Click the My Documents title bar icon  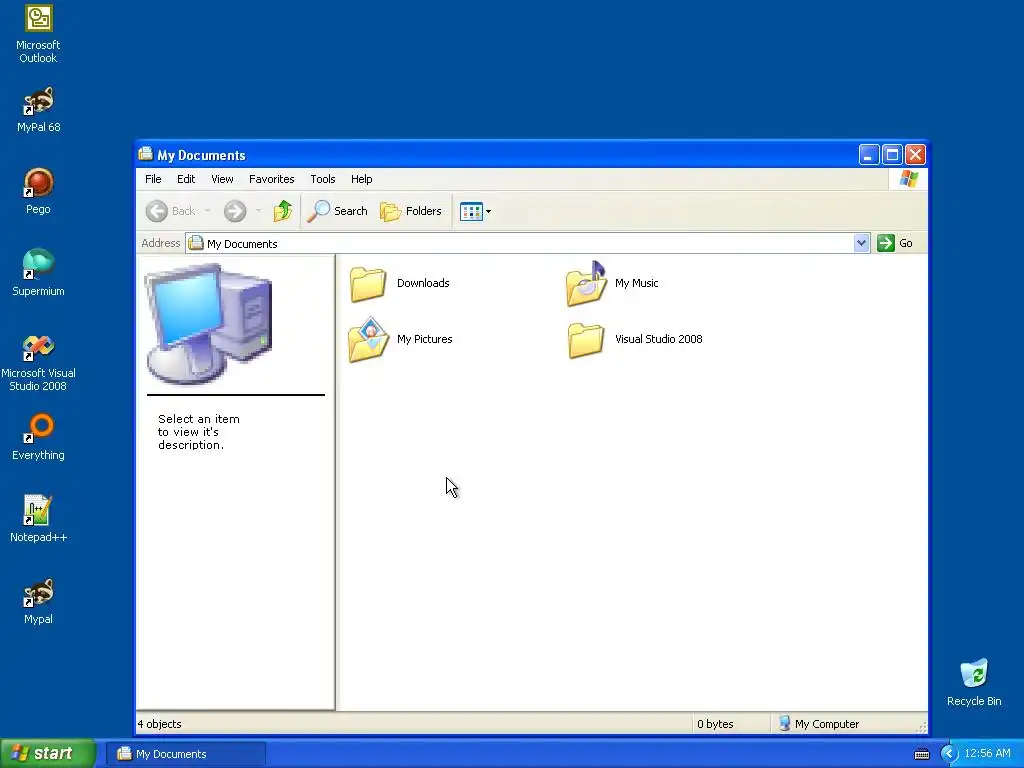coord(145,154)
